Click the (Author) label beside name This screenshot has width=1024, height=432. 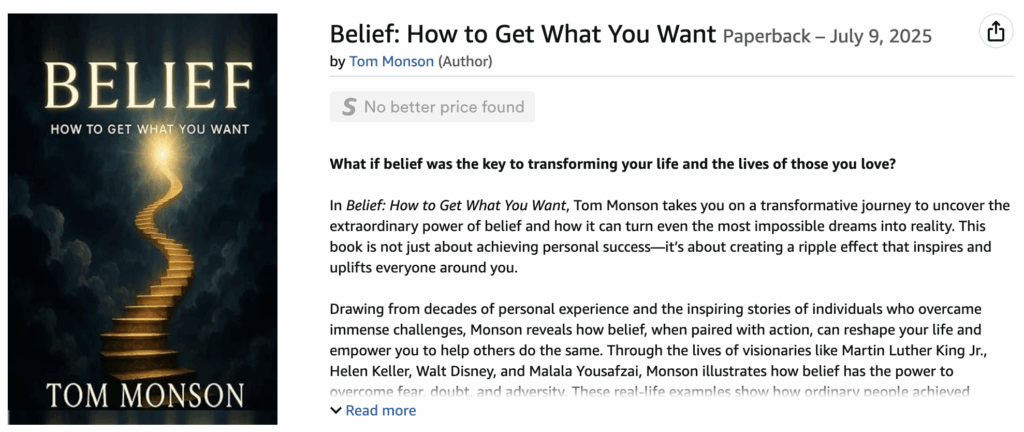point(465,62)
